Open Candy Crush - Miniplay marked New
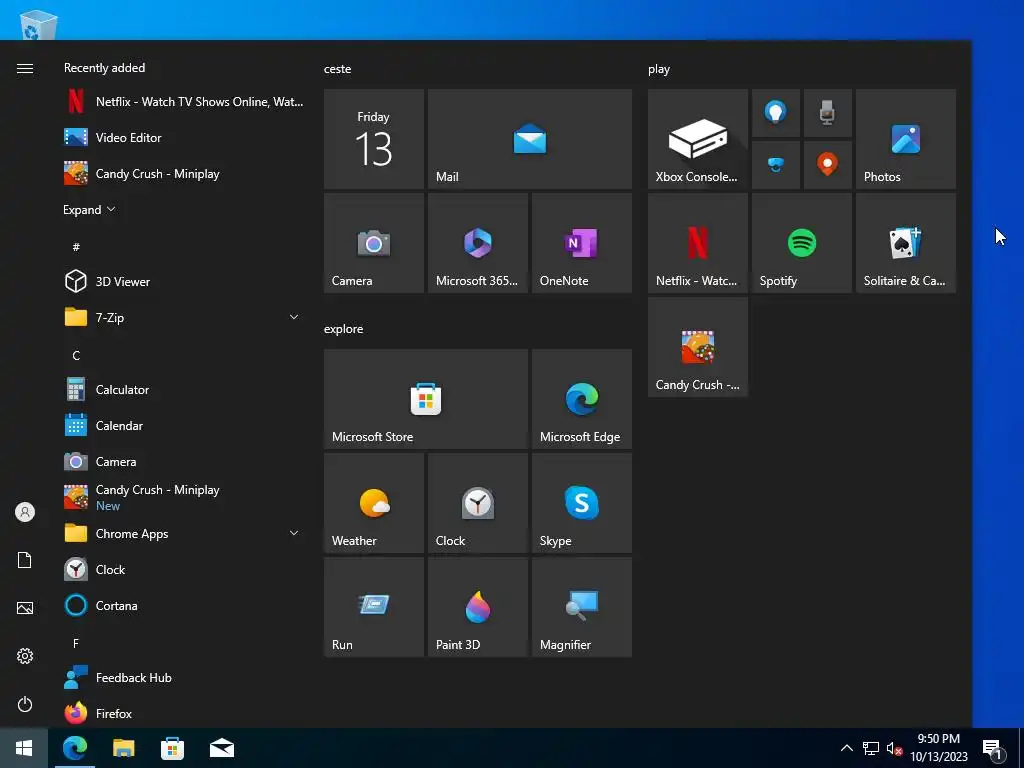This screenshot has width=1024, height=768. click(x=183, y=498)
